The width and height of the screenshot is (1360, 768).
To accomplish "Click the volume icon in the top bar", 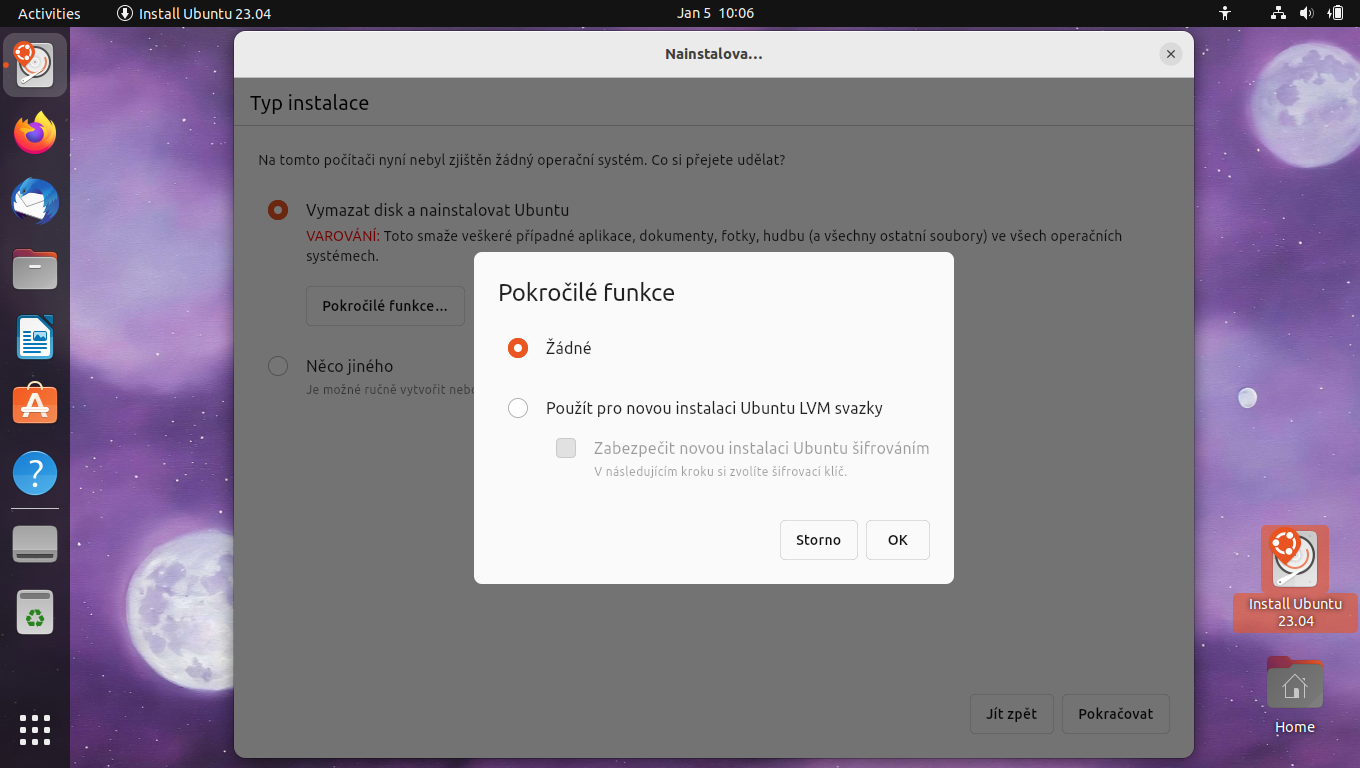I will pos(1308,14).
